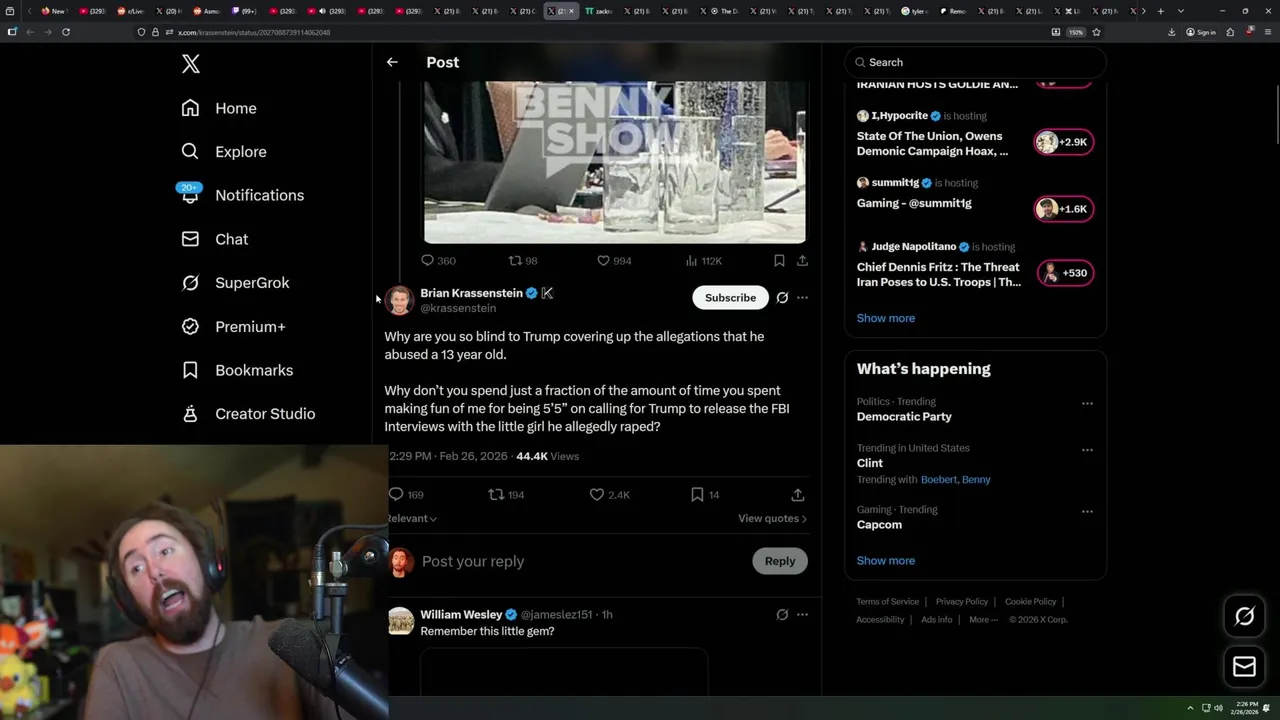Bookmark page with star icon in address bar
Image resolution: width=1280 pixels, height=720 pixels.
point(1096,32)
